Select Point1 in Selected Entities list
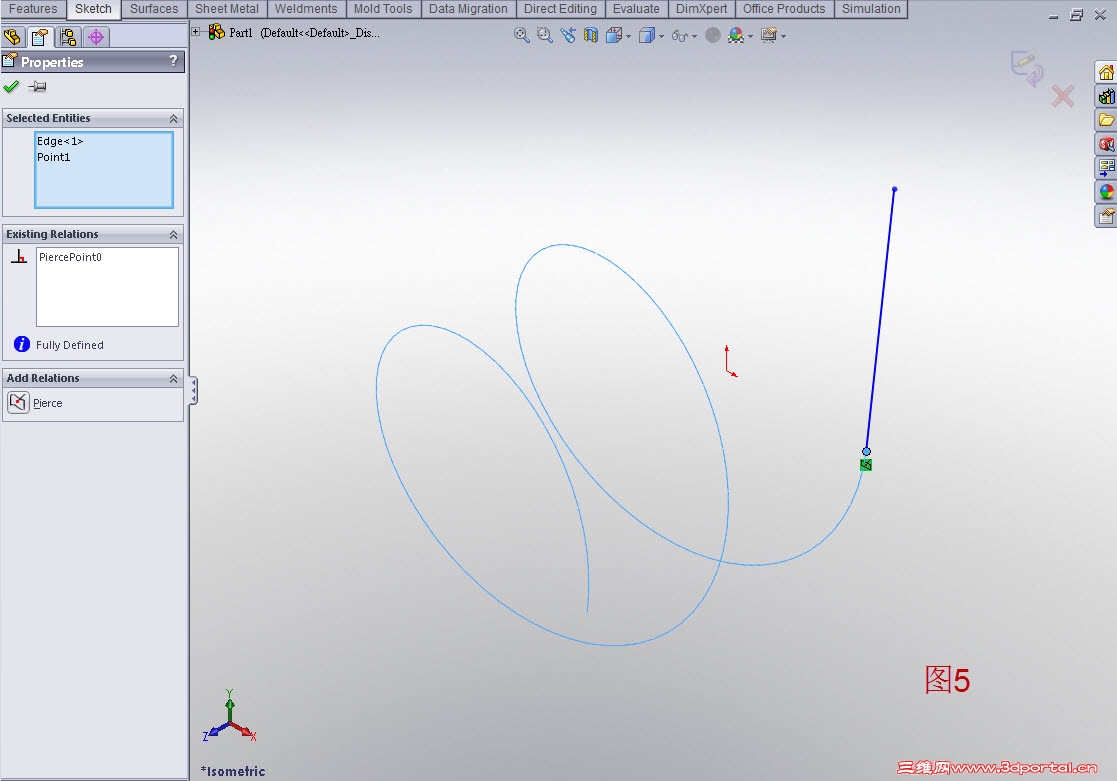 tap(53, 157)
